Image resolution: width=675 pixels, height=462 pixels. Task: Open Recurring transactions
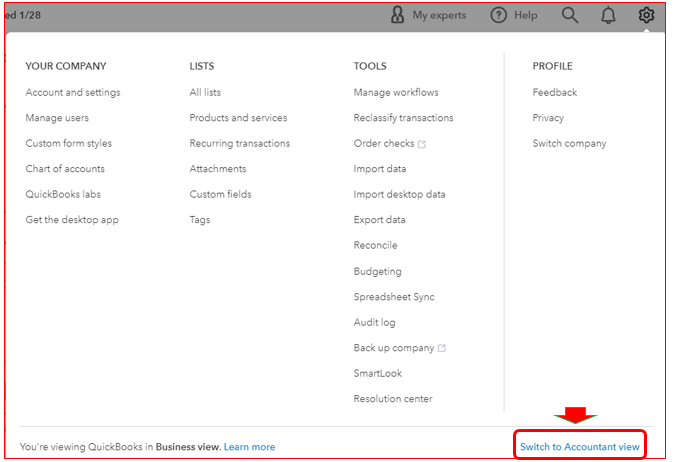click(240, 143)
